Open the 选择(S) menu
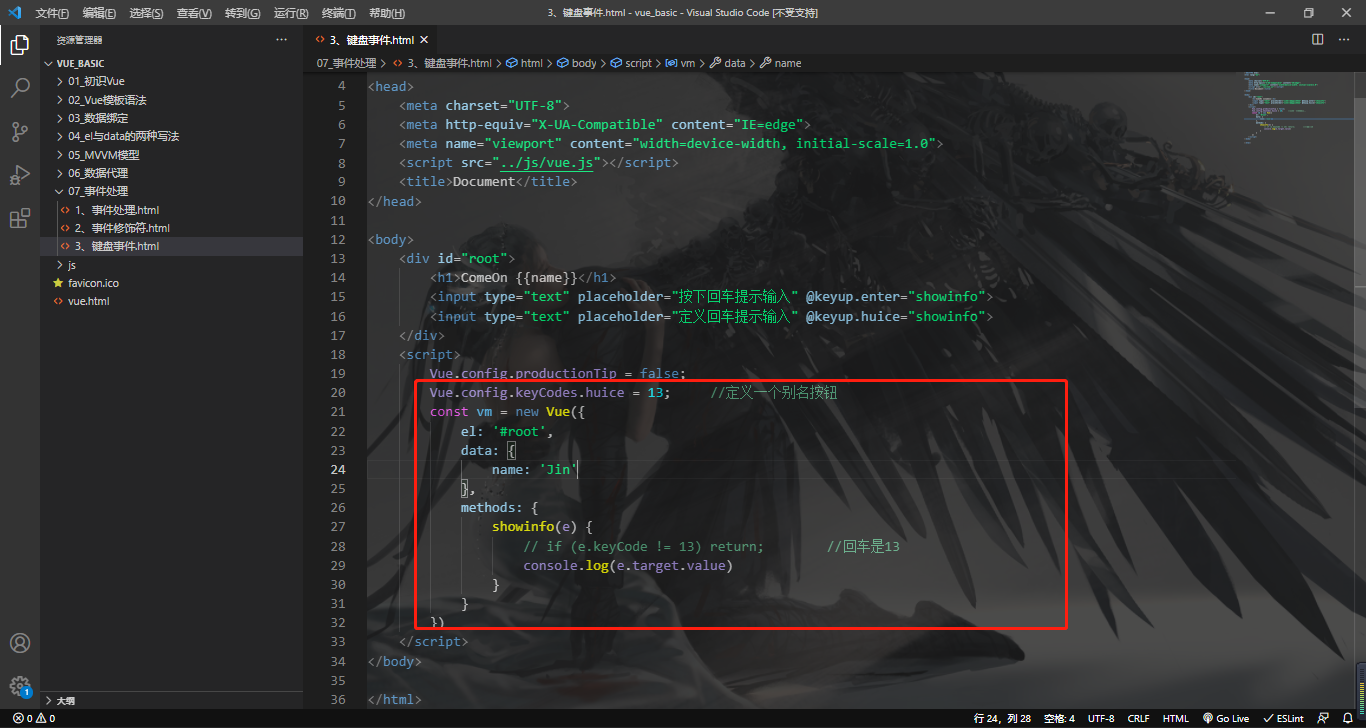The height and width of the screenshot is (728, 1366). click(x=146, y=13)
